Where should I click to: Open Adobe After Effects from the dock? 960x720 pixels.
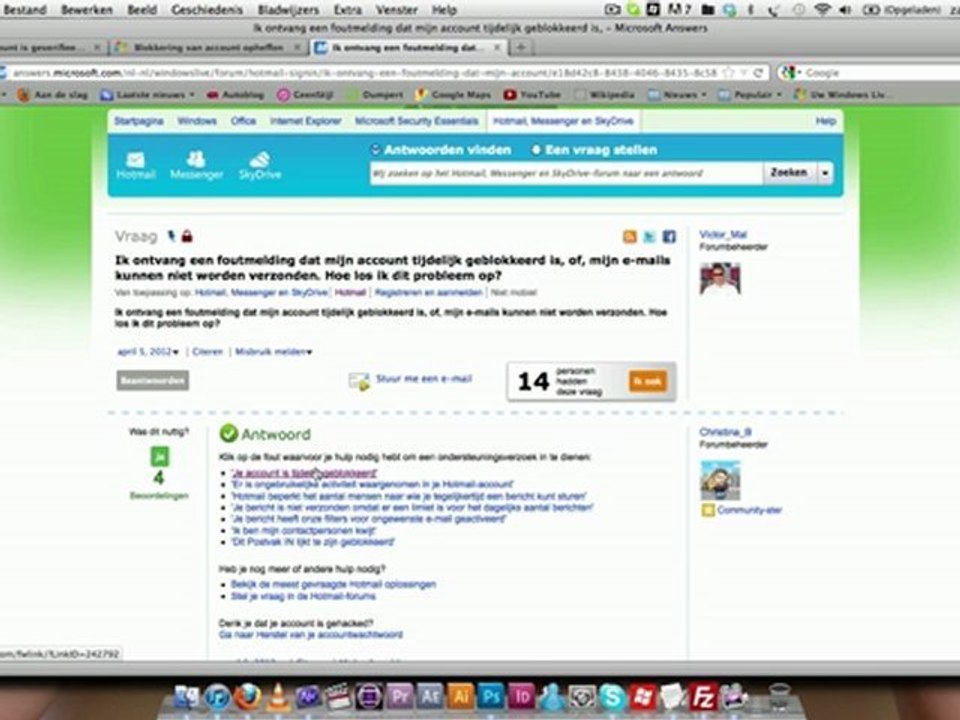click(429, 697)
